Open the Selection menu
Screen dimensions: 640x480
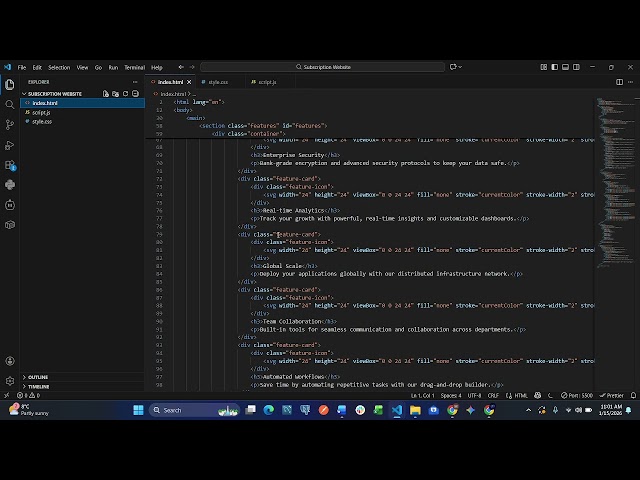tap(59, 67)
